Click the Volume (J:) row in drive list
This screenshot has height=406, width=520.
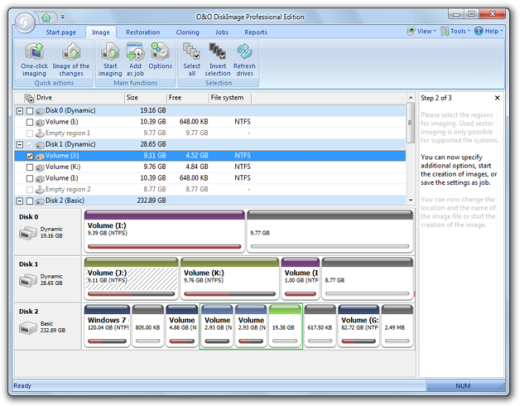[210, 156]
